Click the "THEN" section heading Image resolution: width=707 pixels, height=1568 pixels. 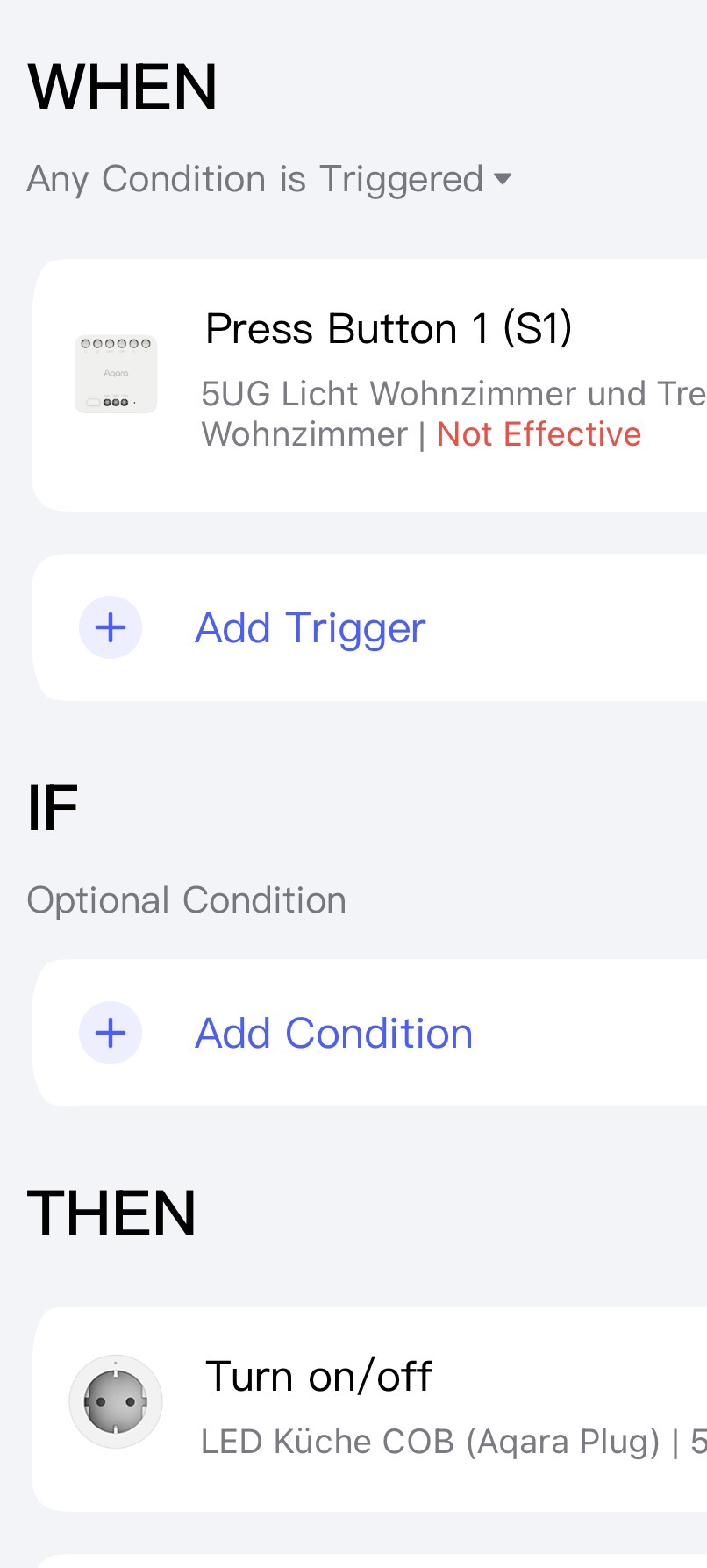pyautogui.click(x=111, y=1214)
